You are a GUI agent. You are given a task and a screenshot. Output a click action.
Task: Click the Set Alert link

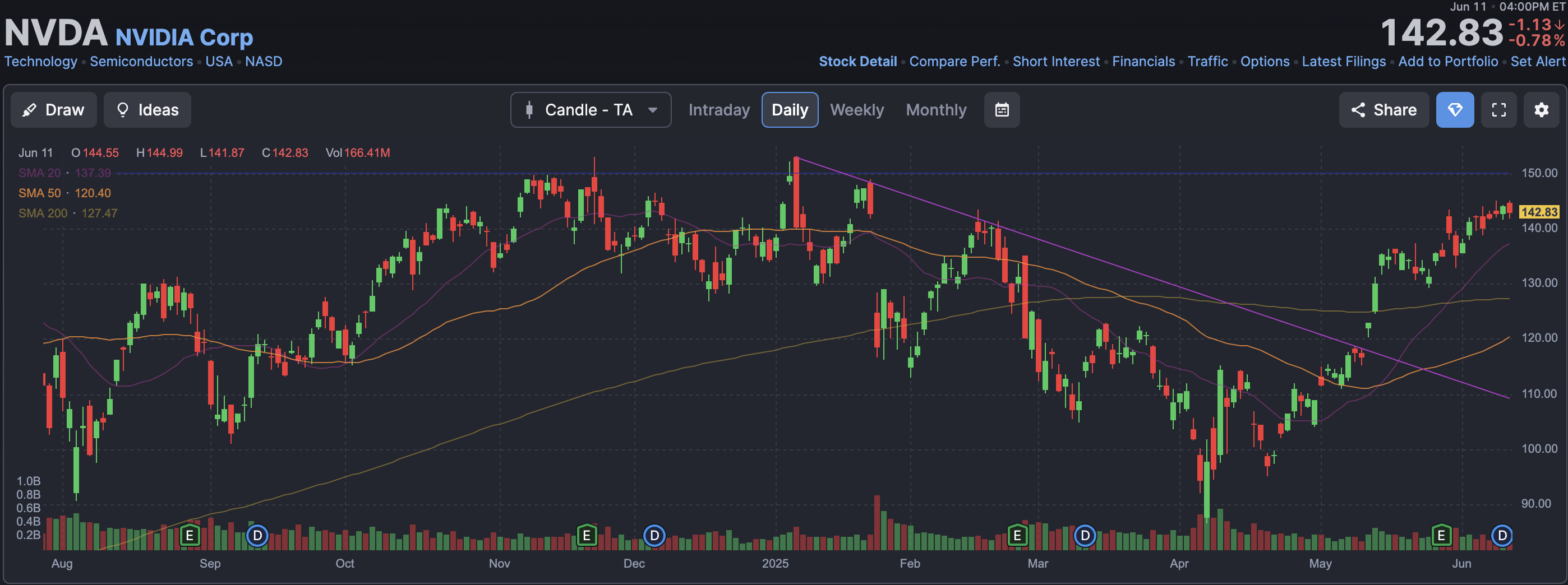pyautogui.click(x=1538, y=62)
